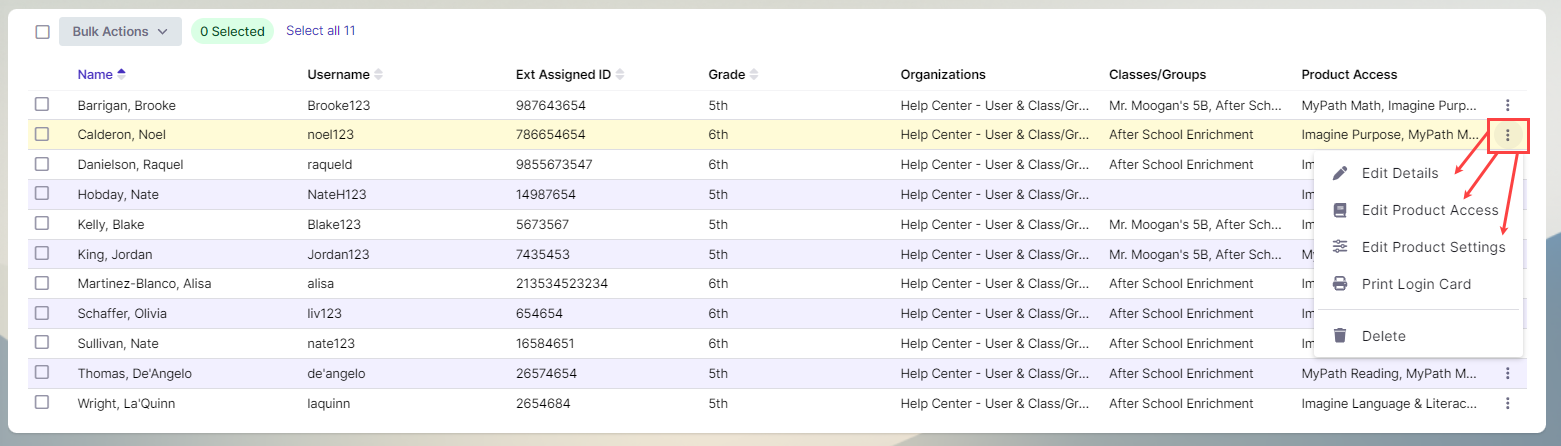Click the trash icon next to Delete
Image resolution: width=1561 pixels, height=446 pixels.
1341,336
